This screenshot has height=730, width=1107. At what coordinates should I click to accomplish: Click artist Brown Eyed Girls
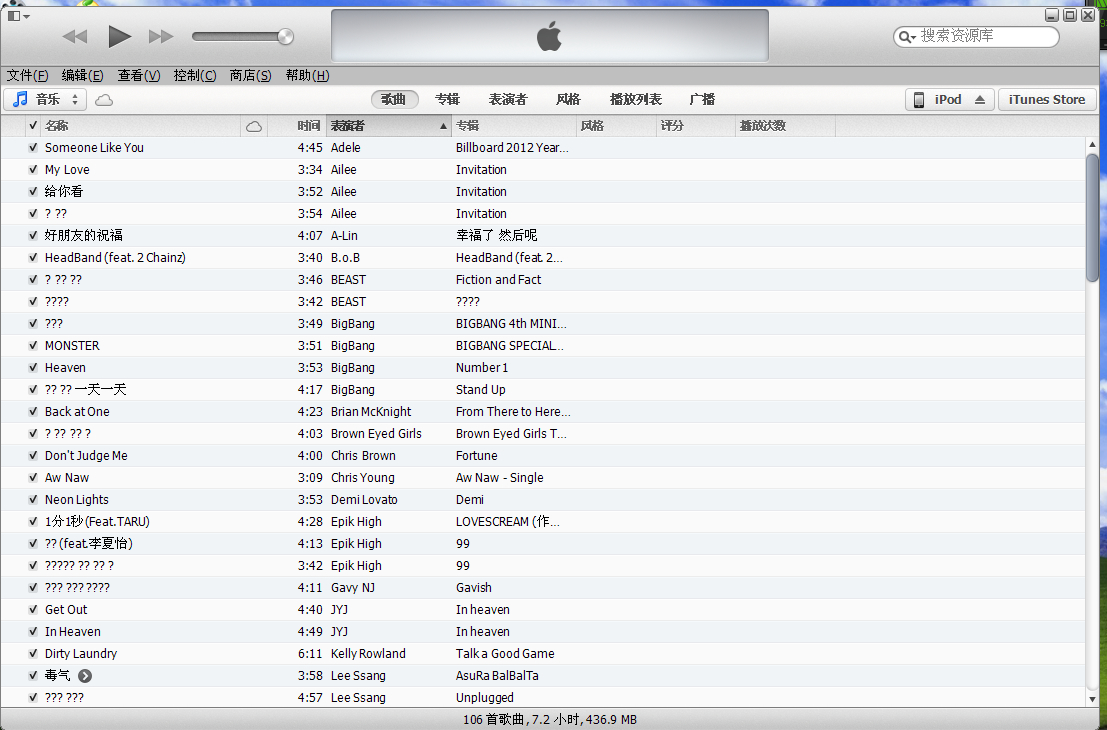[x=376, y=433]
